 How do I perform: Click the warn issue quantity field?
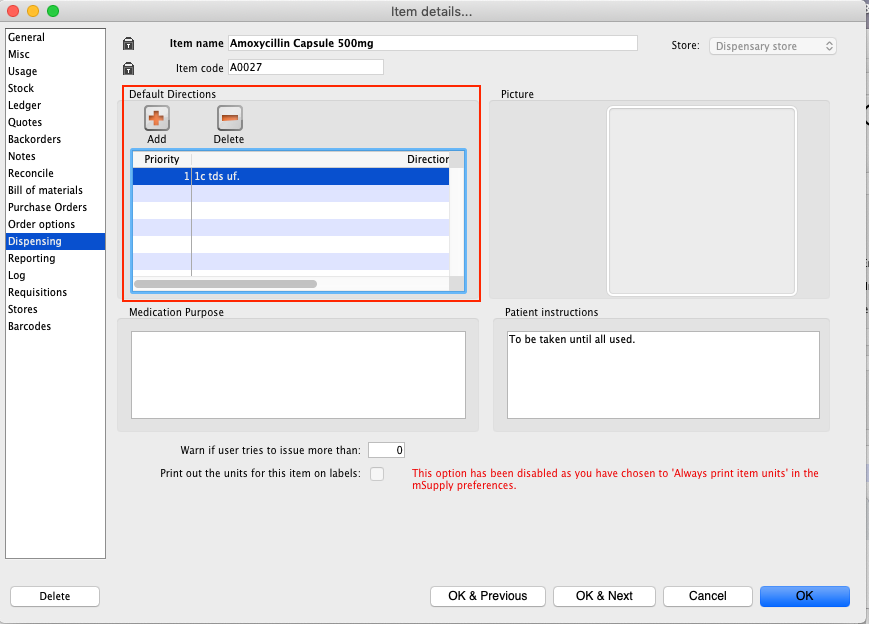[386, 450]
